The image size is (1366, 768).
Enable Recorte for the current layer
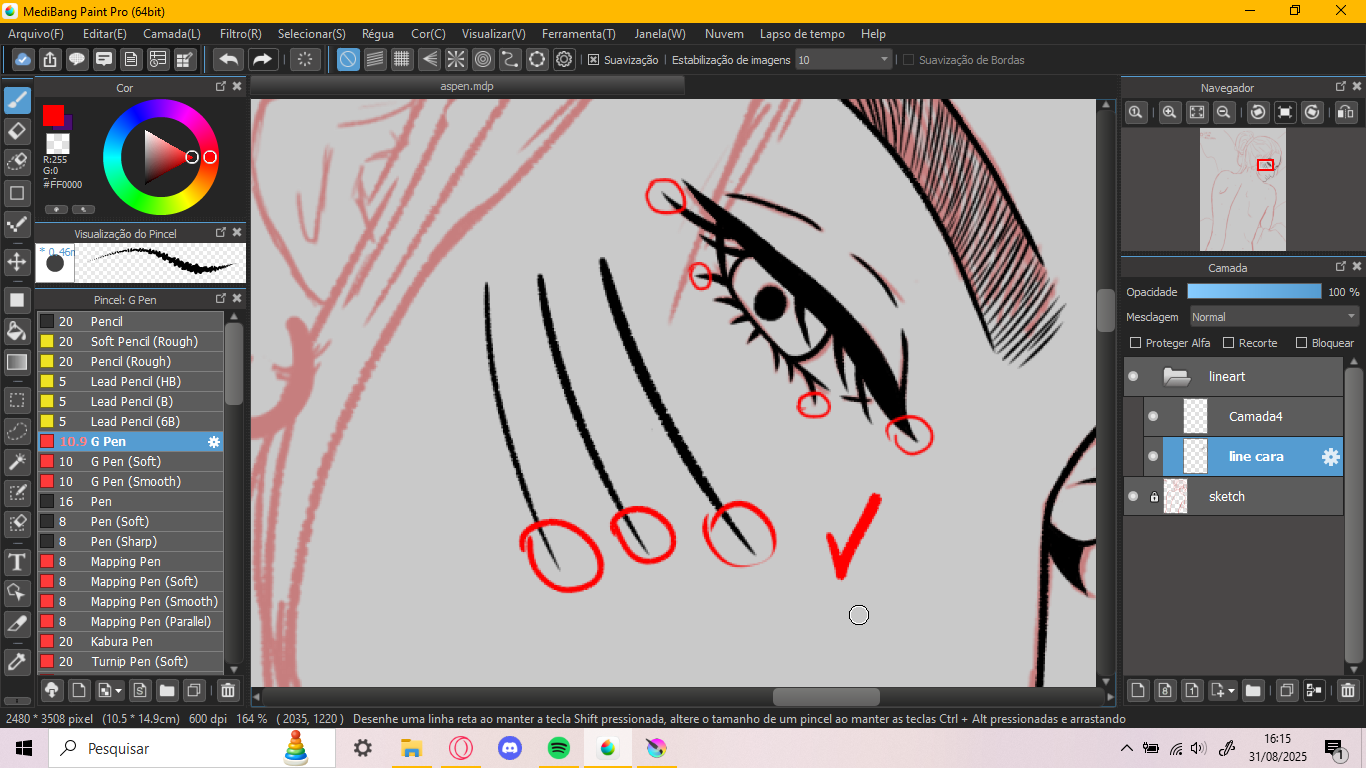click(x=1226, y=342)
